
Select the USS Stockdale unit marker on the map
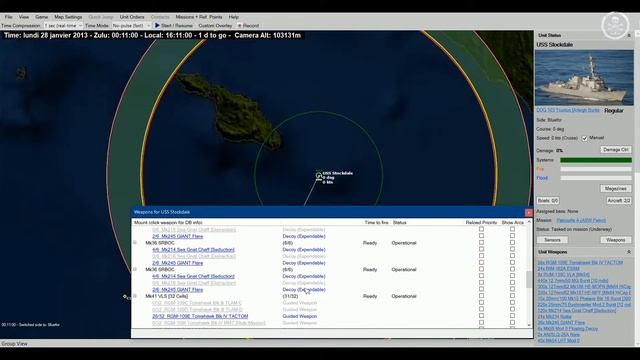click(318, 176)
